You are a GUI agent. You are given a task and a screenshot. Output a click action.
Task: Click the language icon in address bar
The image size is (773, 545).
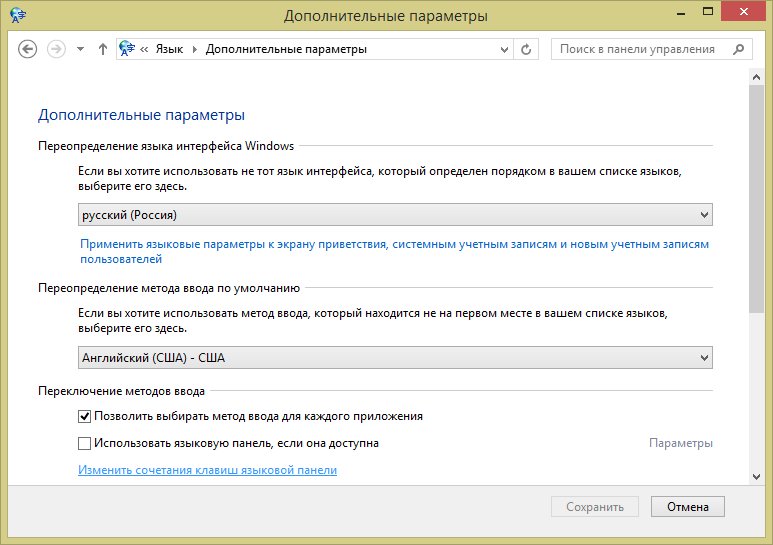click(x=128, y=49)
